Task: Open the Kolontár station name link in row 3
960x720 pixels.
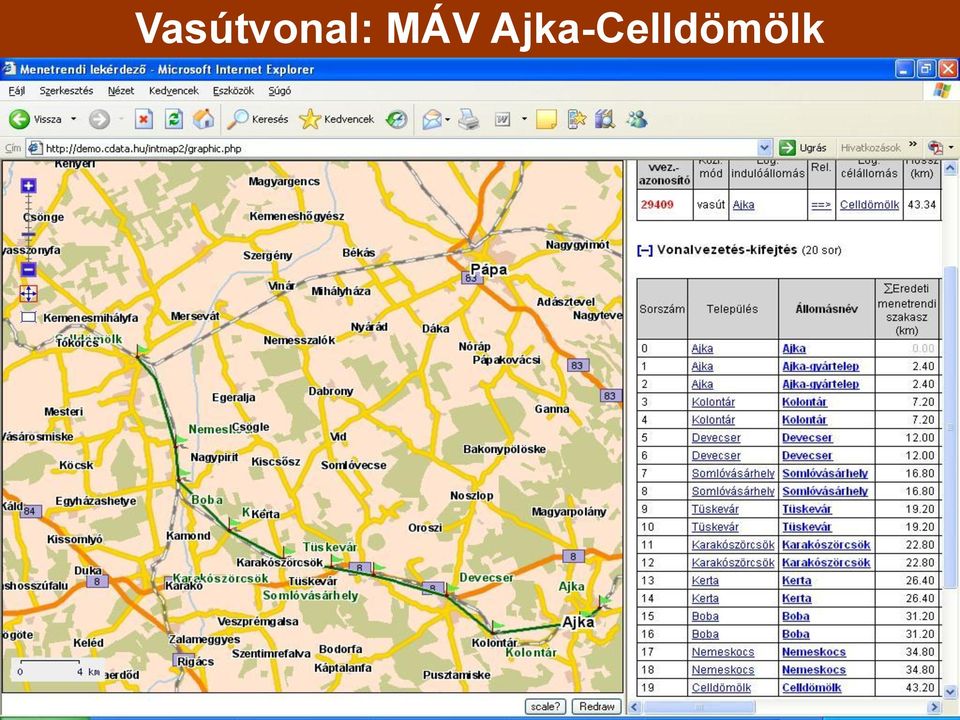Action: point(804,402)
